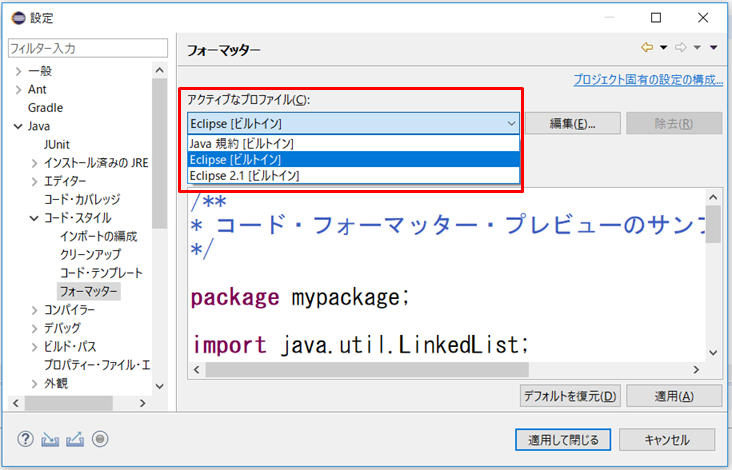Select クリーンアップ in the tree
Screen dimensions: 732x470
(x=94, y=254)
